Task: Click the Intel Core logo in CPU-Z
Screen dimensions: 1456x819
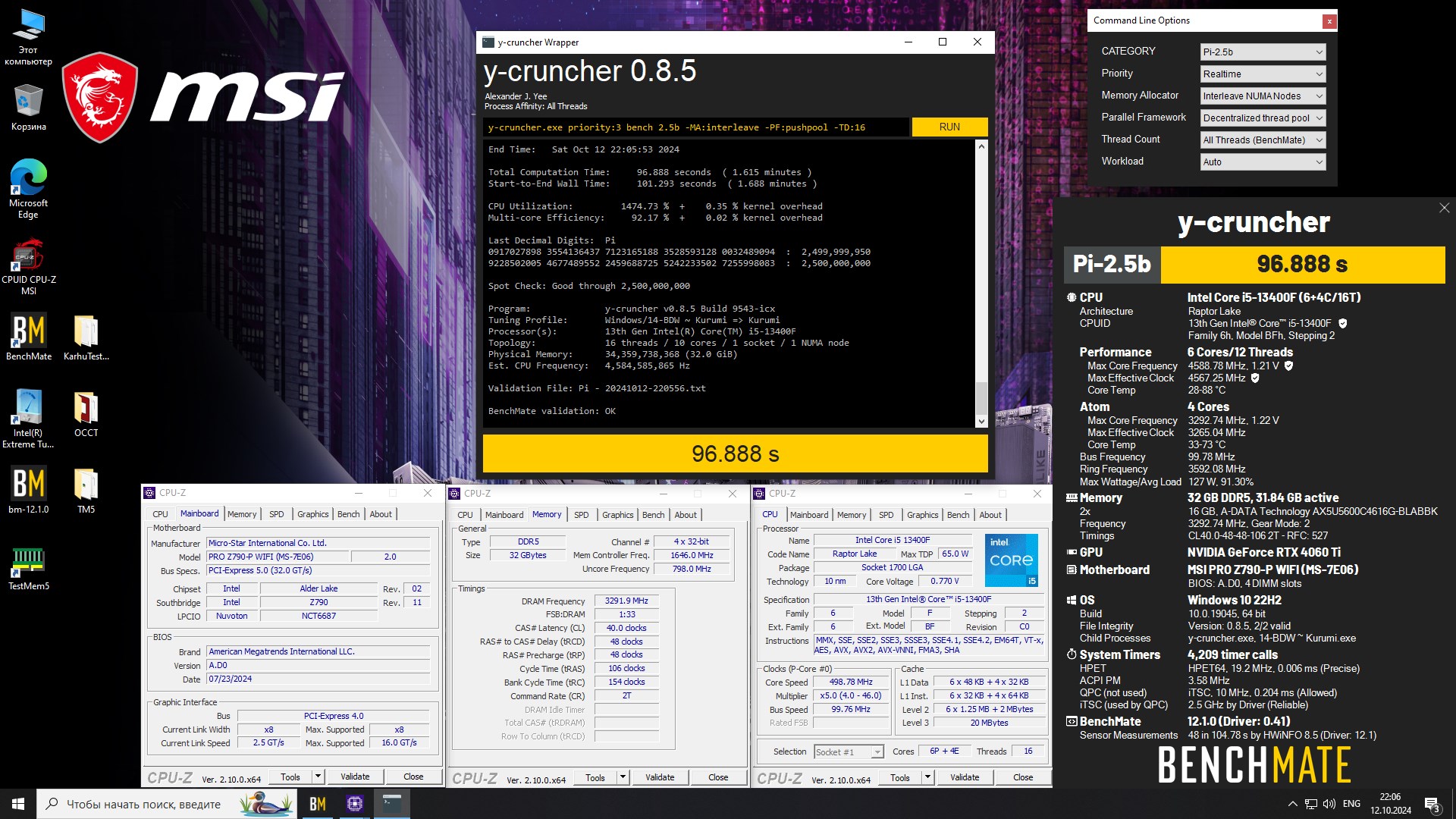Action: pos(1011,560)
